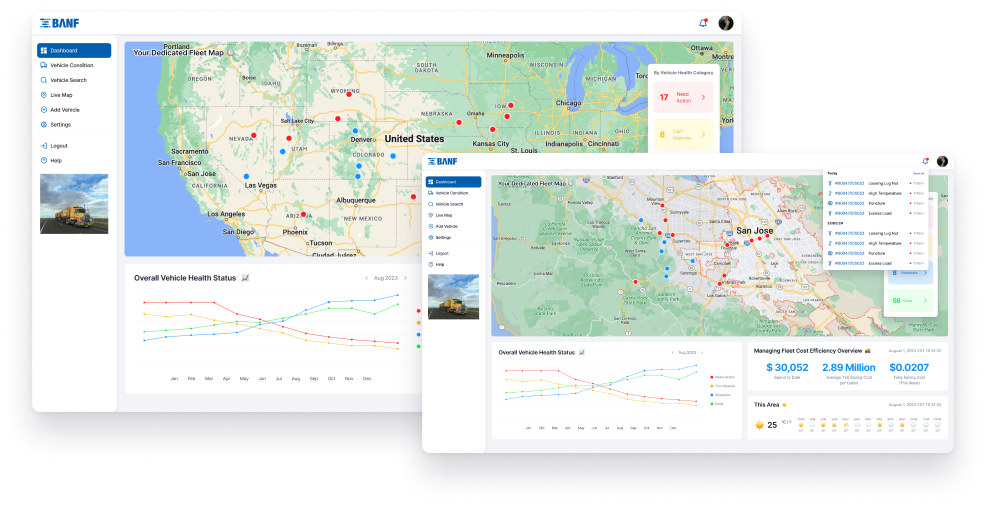Viewport: 986px width, 505px height.
Task: Select Vehicle Condition in the front window sidebar
Action: pyautogui.click(x=453, y=193)
